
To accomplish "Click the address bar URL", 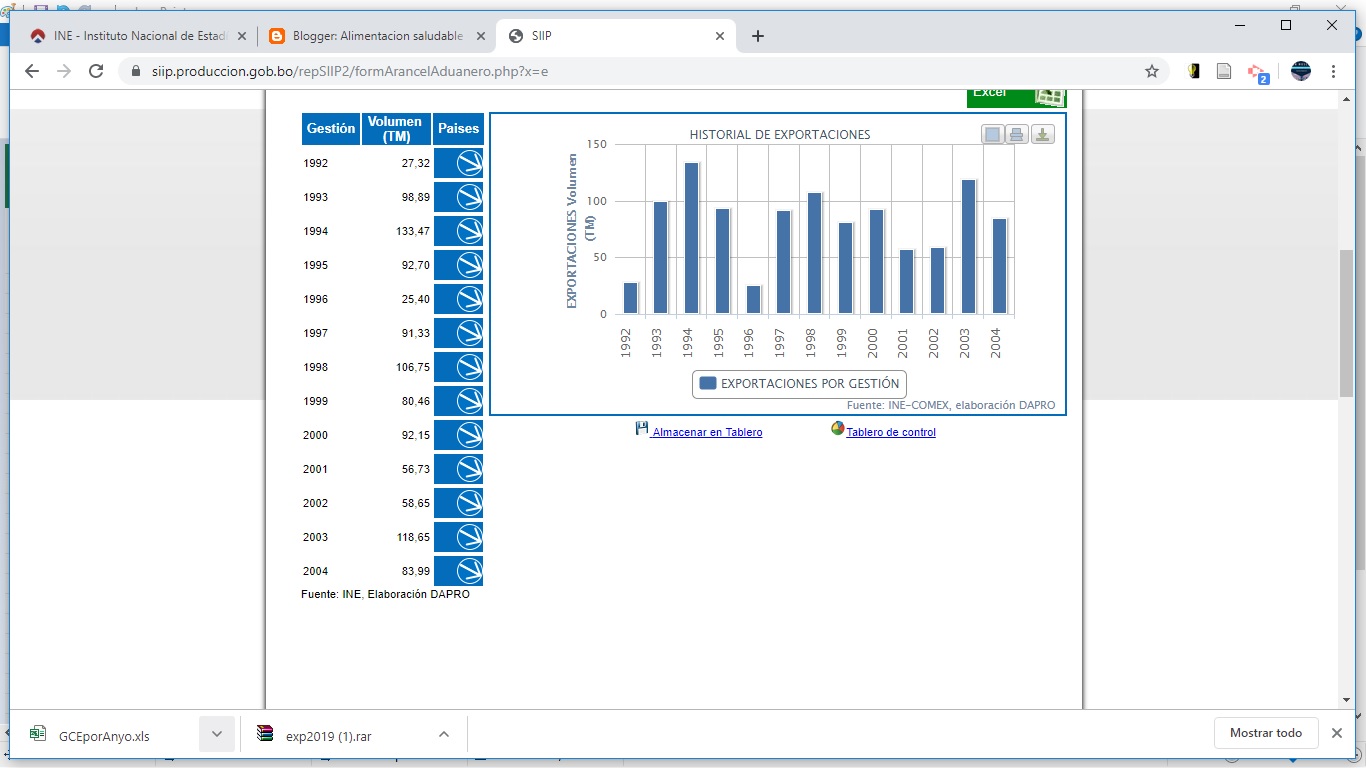I will tap(350, 71).
